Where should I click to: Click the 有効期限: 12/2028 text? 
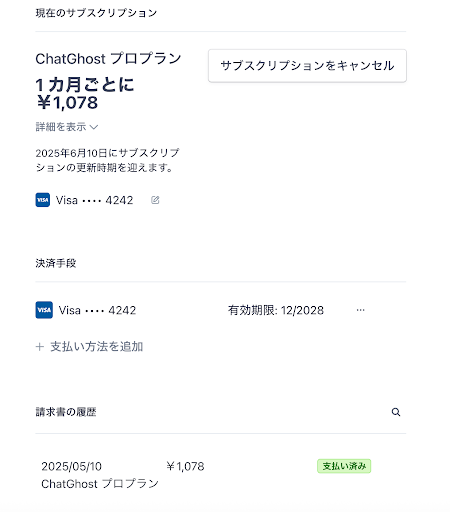pyautogui.click(x=276, y=310)
